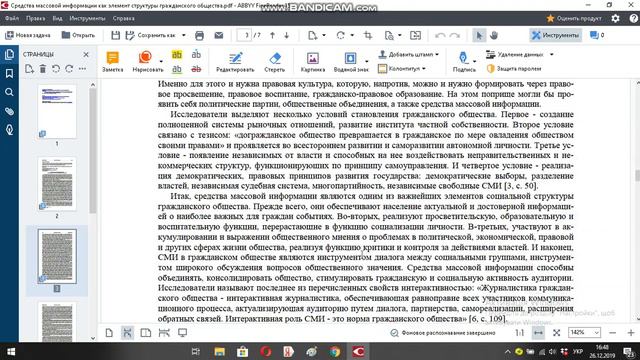
Task: Toggle two-page view mode
Action: pos(146,333)
